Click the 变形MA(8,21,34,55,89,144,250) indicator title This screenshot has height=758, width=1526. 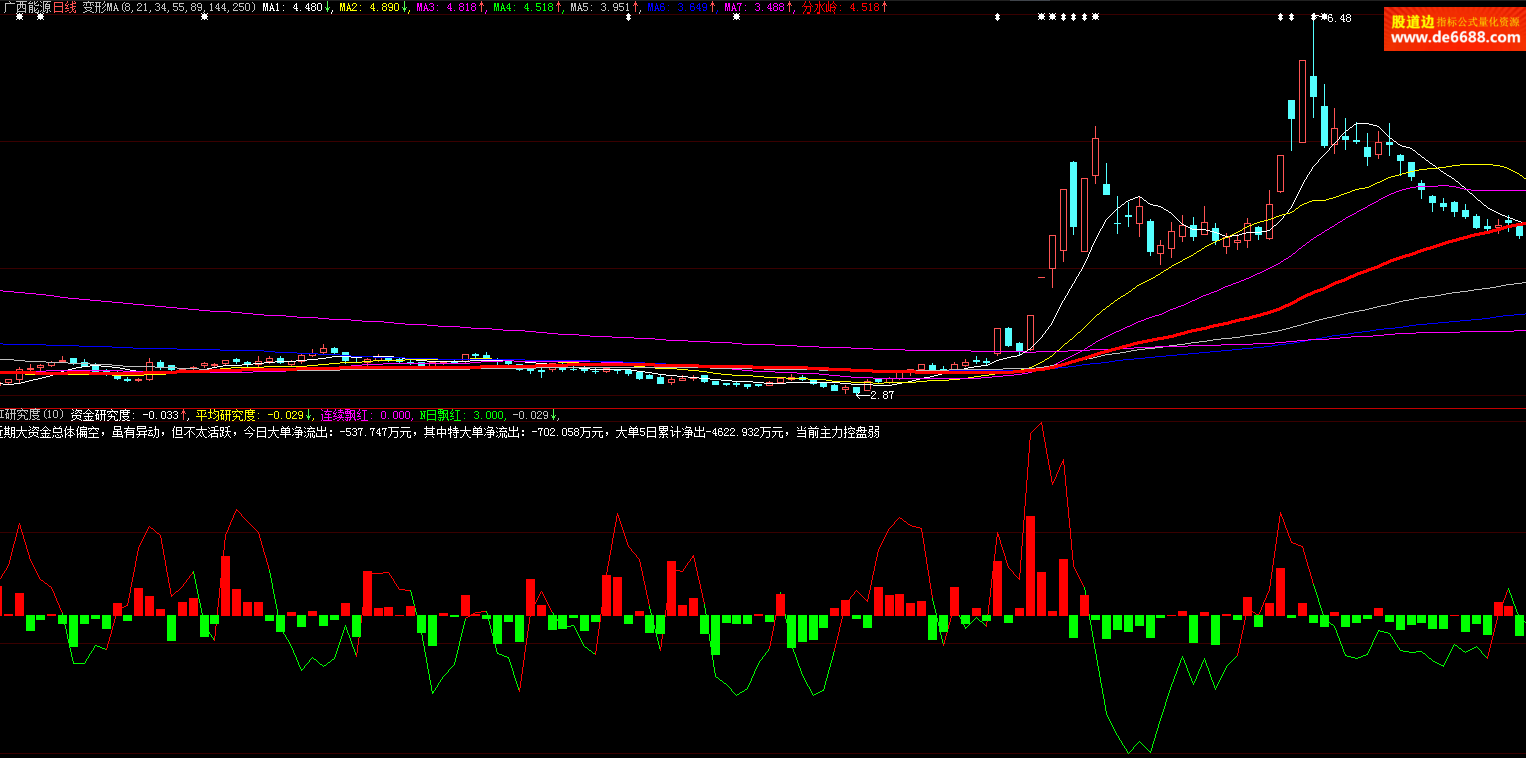pos(168,7)
